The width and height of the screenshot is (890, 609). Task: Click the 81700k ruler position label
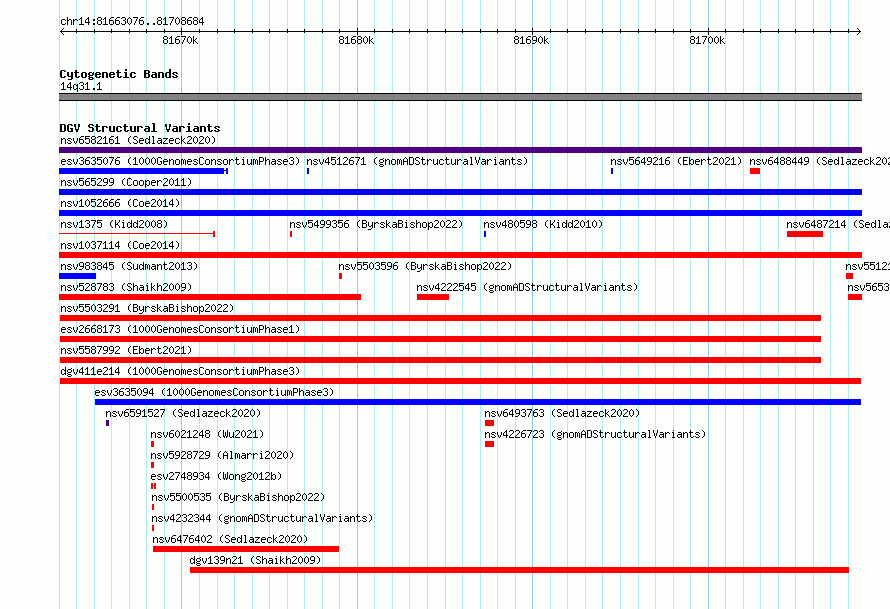pos(707,40)
